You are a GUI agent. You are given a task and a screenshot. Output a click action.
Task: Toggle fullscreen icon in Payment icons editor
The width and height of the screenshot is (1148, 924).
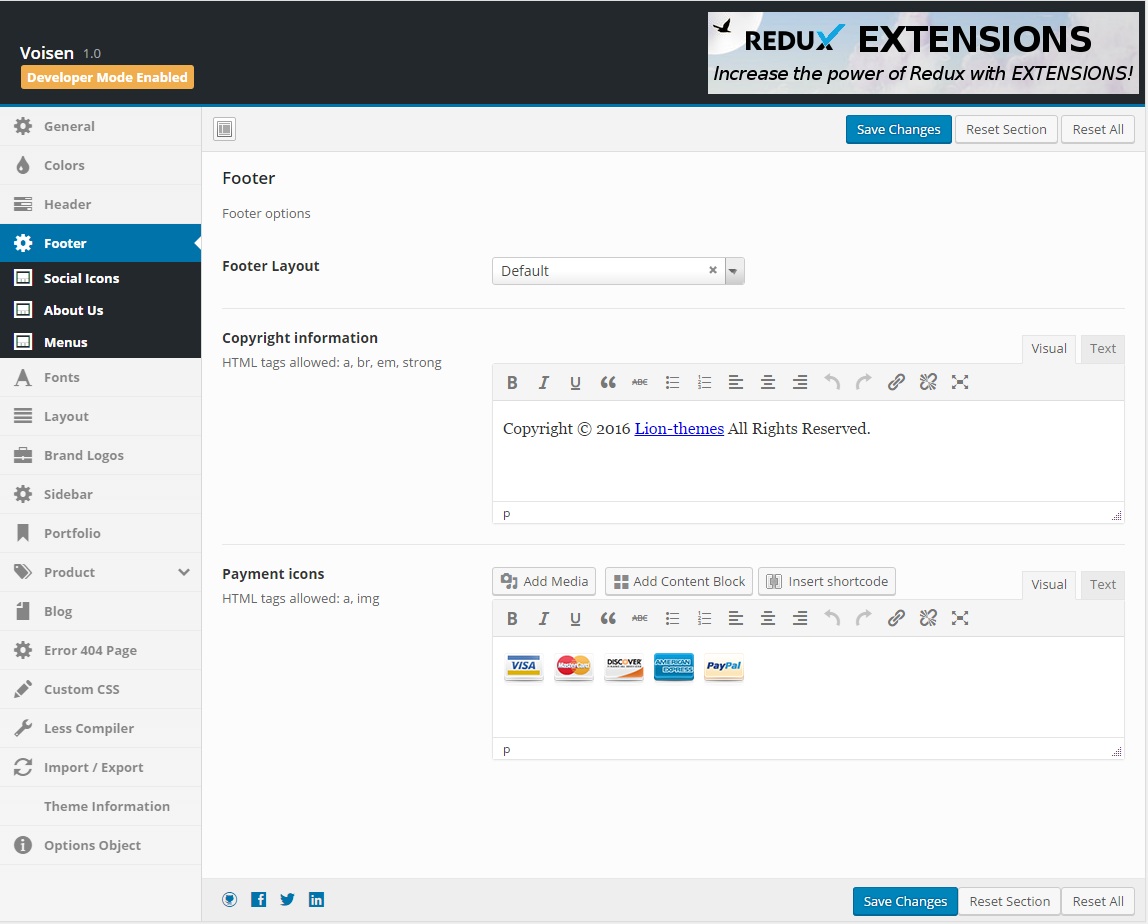click(x=960, y=618)
